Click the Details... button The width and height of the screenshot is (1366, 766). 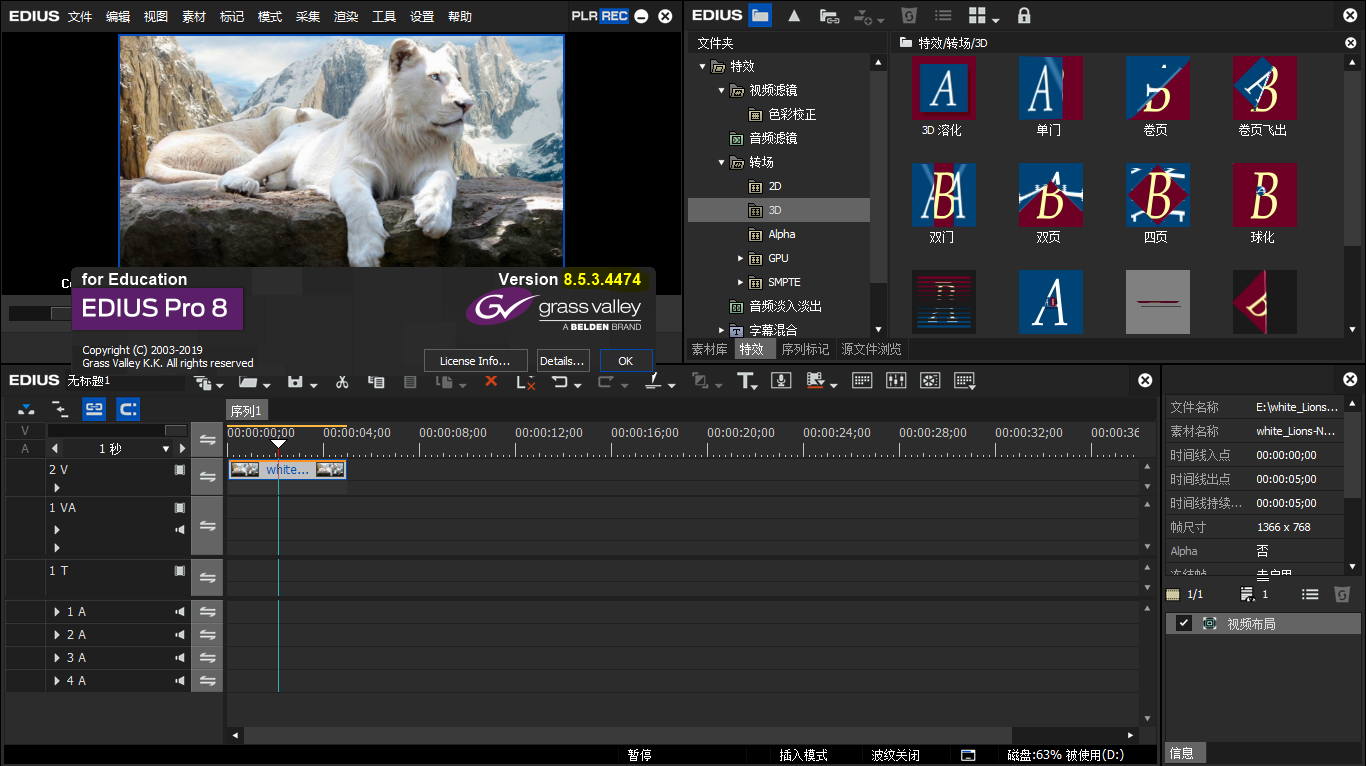[562, 361]
